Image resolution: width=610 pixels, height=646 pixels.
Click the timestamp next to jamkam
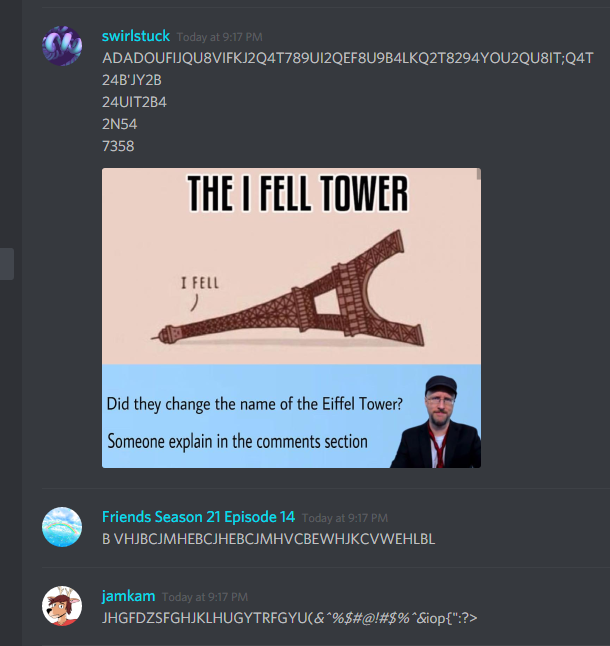coord(205,597)
